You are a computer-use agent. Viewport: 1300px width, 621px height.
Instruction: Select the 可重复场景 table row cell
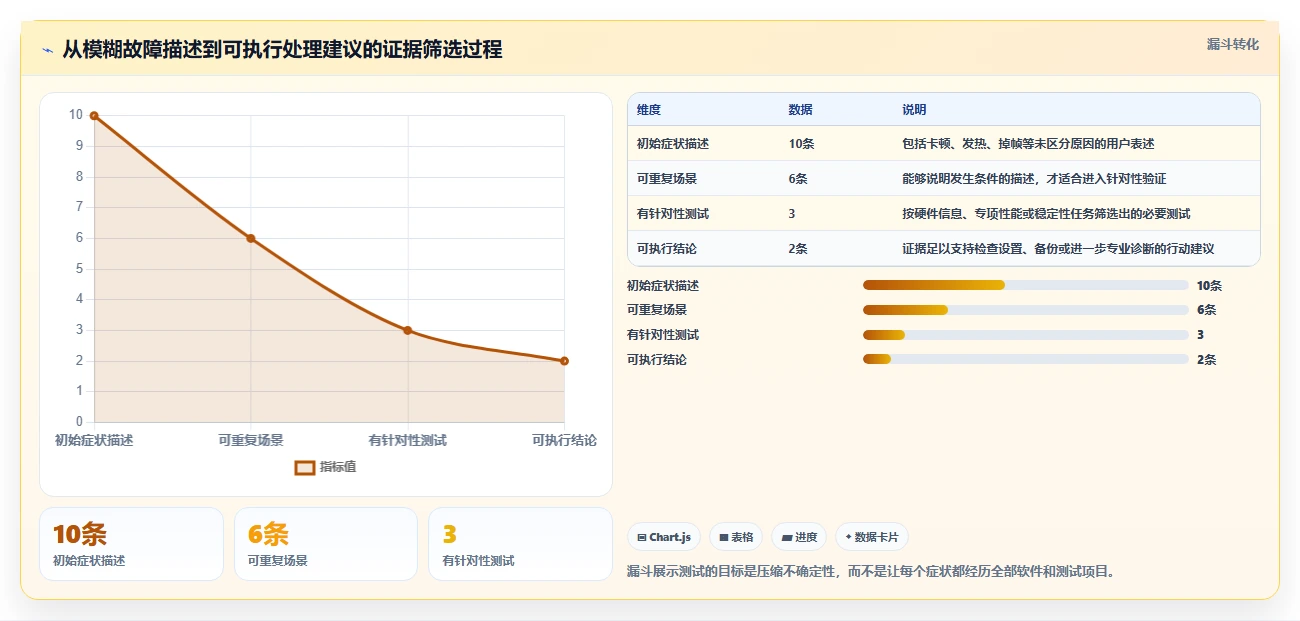pyautogui.click(x=667, y=179)
